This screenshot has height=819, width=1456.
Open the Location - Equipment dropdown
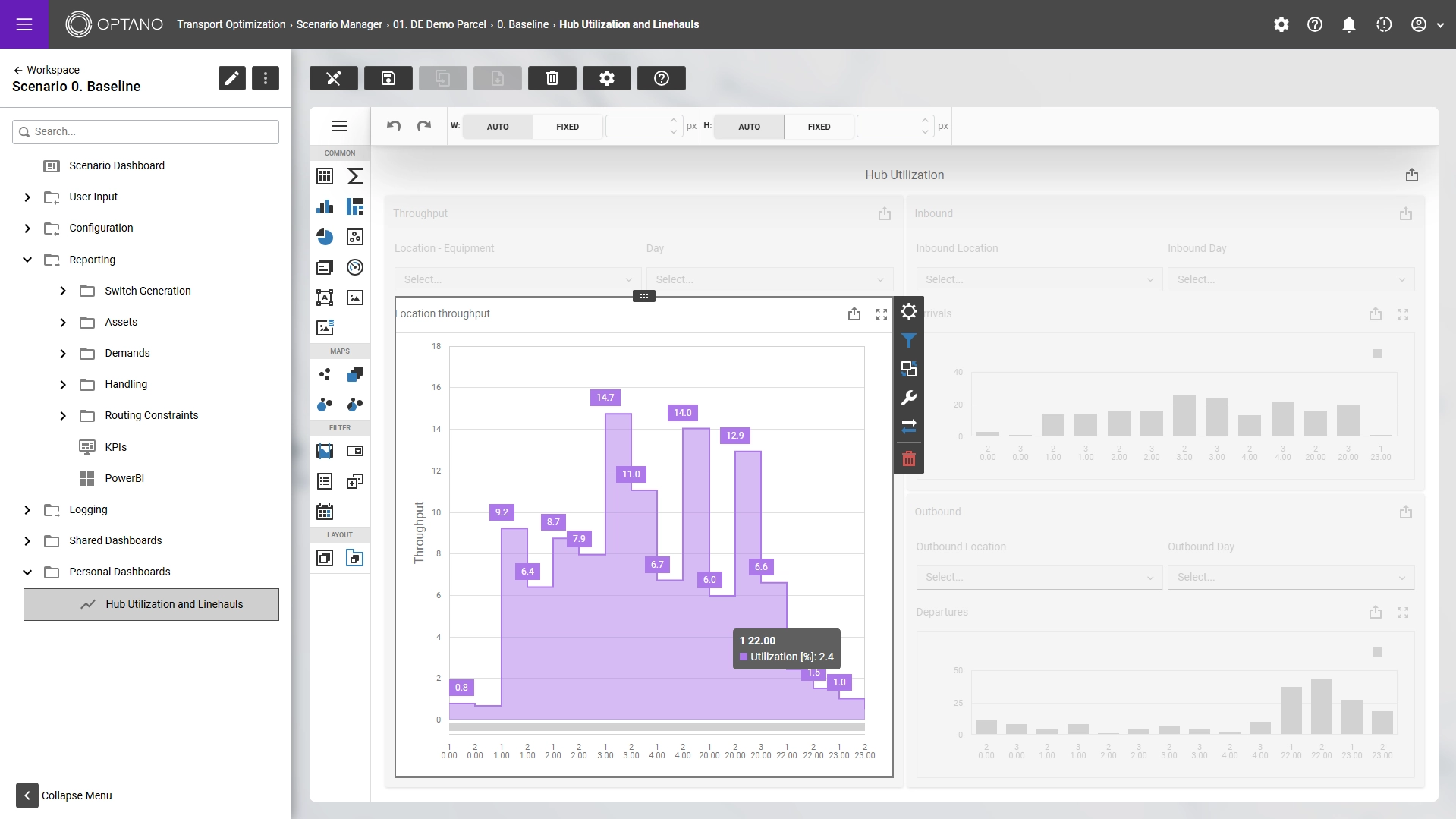[x=517, y=279]
